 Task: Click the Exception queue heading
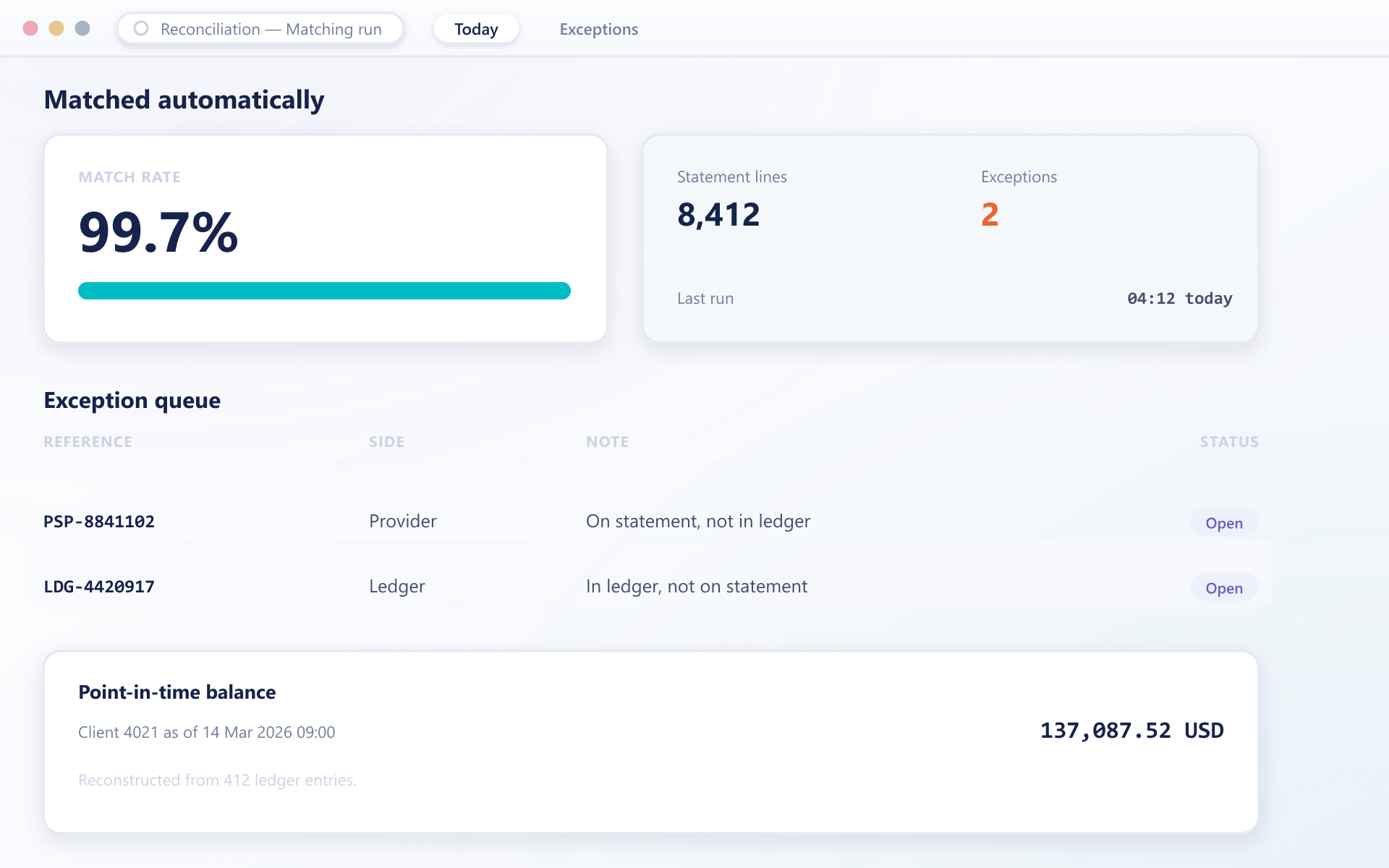132,400
